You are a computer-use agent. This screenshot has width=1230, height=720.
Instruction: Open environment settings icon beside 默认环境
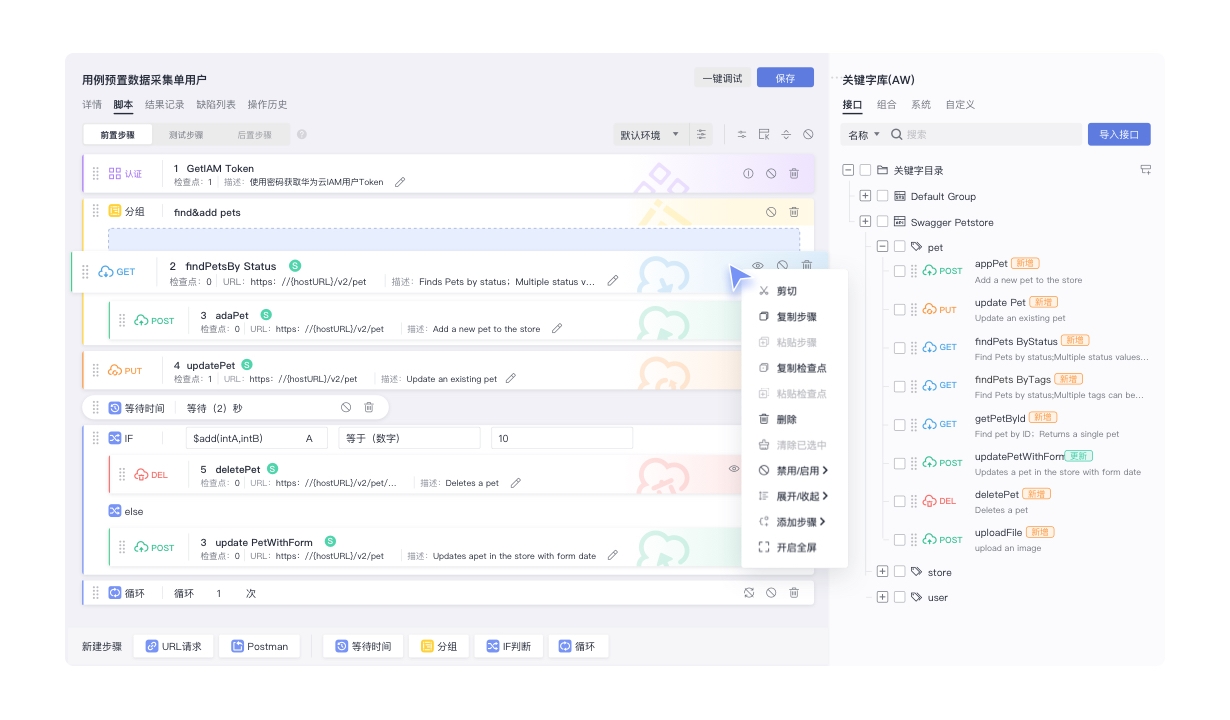click(x=702, y=134)
